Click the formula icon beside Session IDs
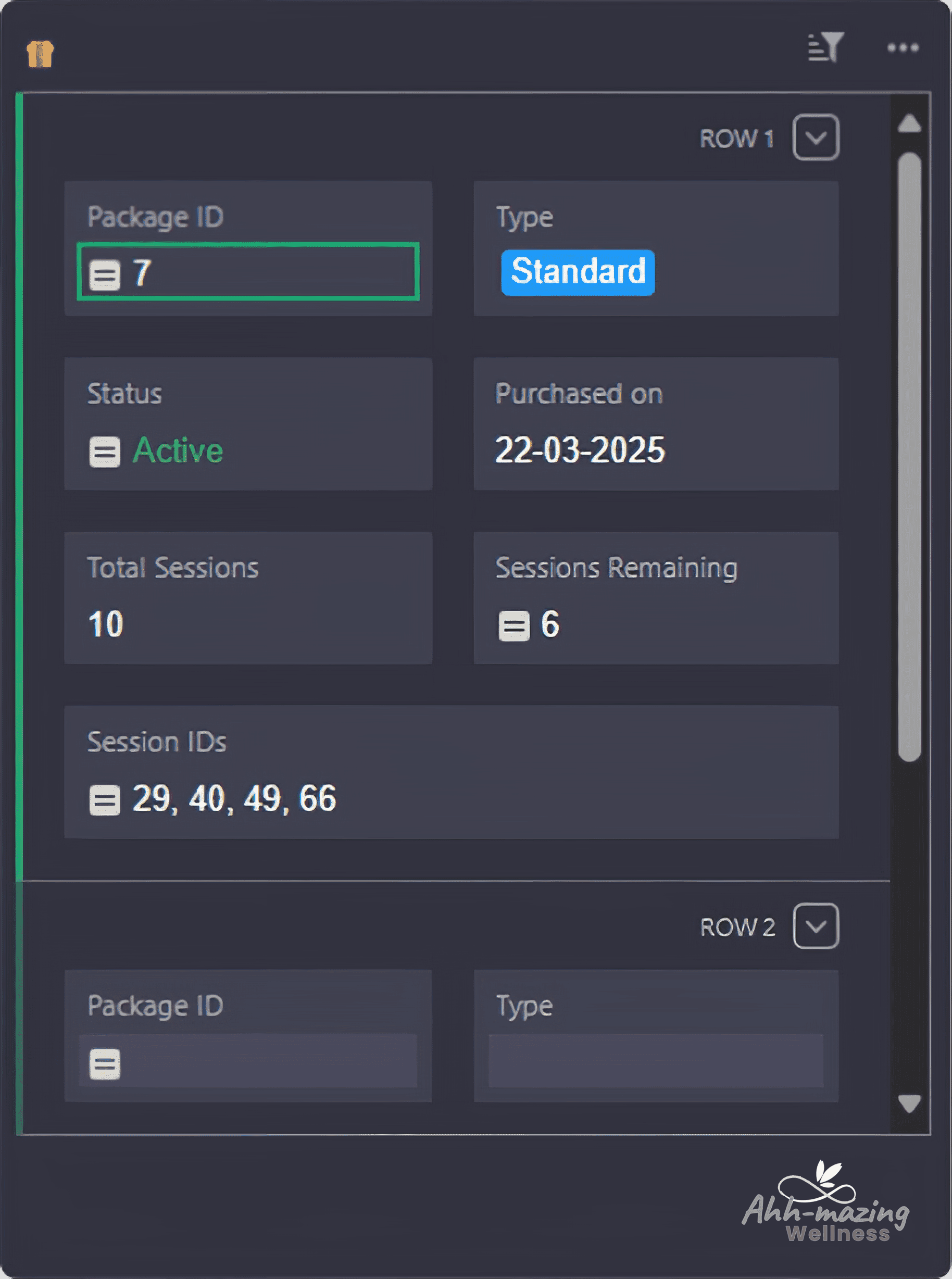The height and width of the screenshot is (1279, 952). pyautogui.click(x=105, y=800)
